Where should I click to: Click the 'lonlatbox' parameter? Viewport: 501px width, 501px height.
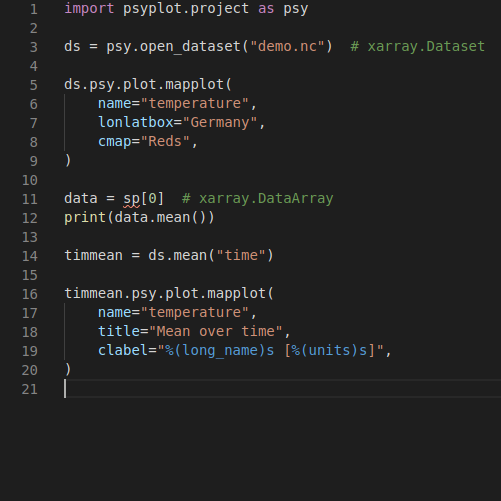[x=136, y=122]
